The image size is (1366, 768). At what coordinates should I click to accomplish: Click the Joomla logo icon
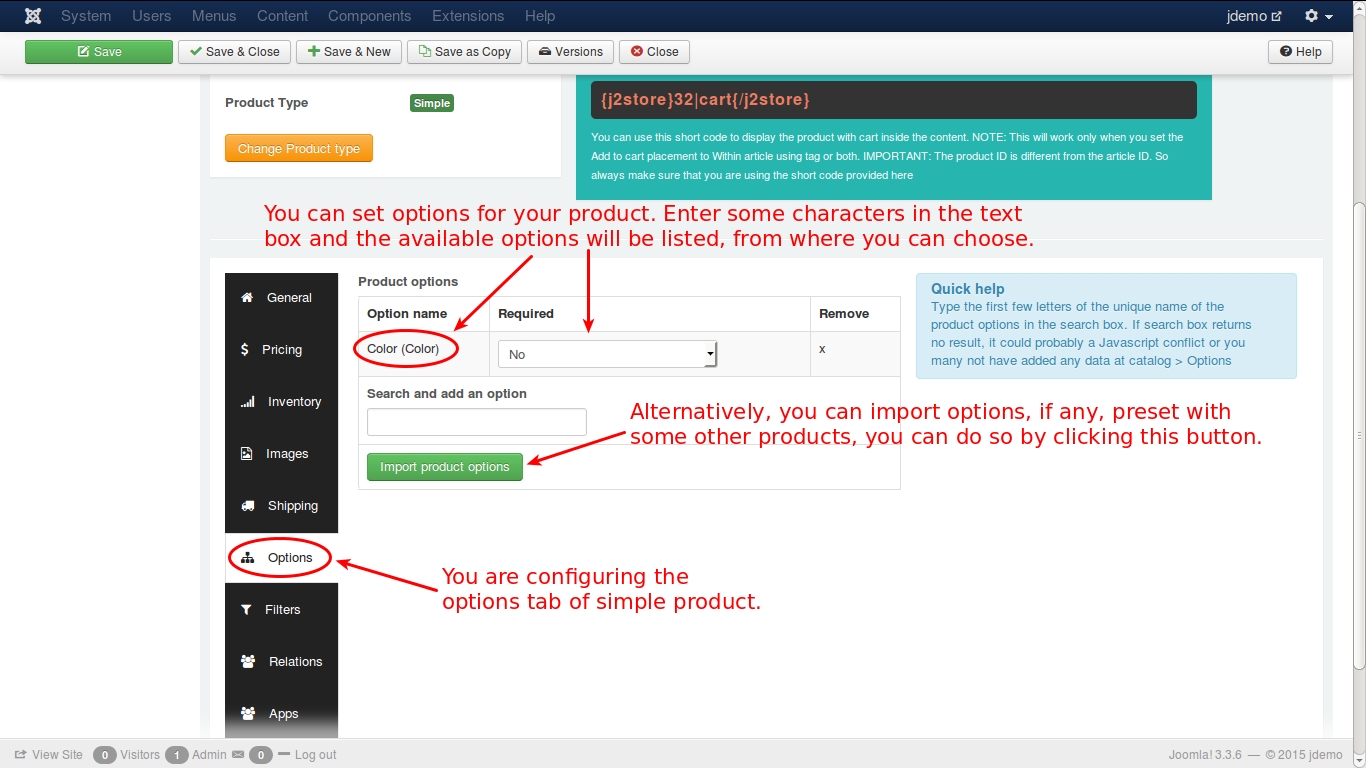[33, 16]
